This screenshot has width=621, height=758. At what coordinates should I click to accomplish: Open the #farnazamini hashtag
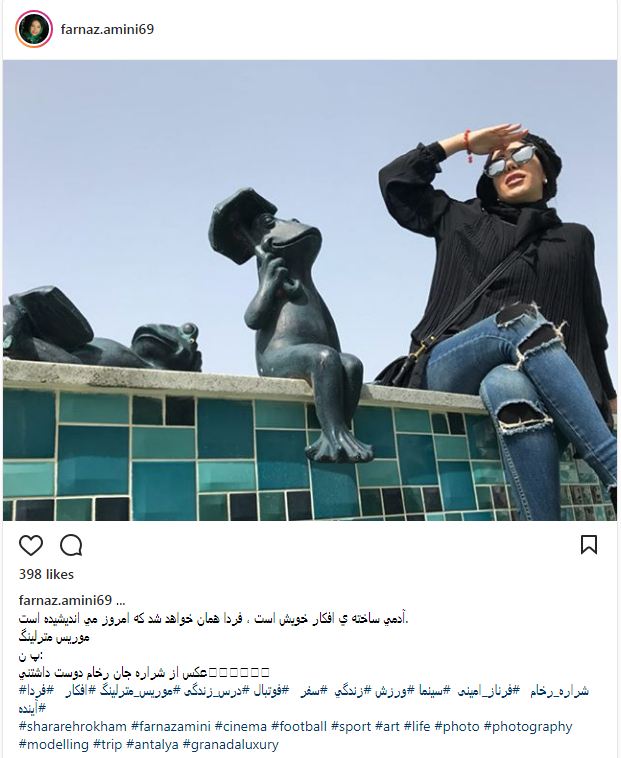point(171,727)
